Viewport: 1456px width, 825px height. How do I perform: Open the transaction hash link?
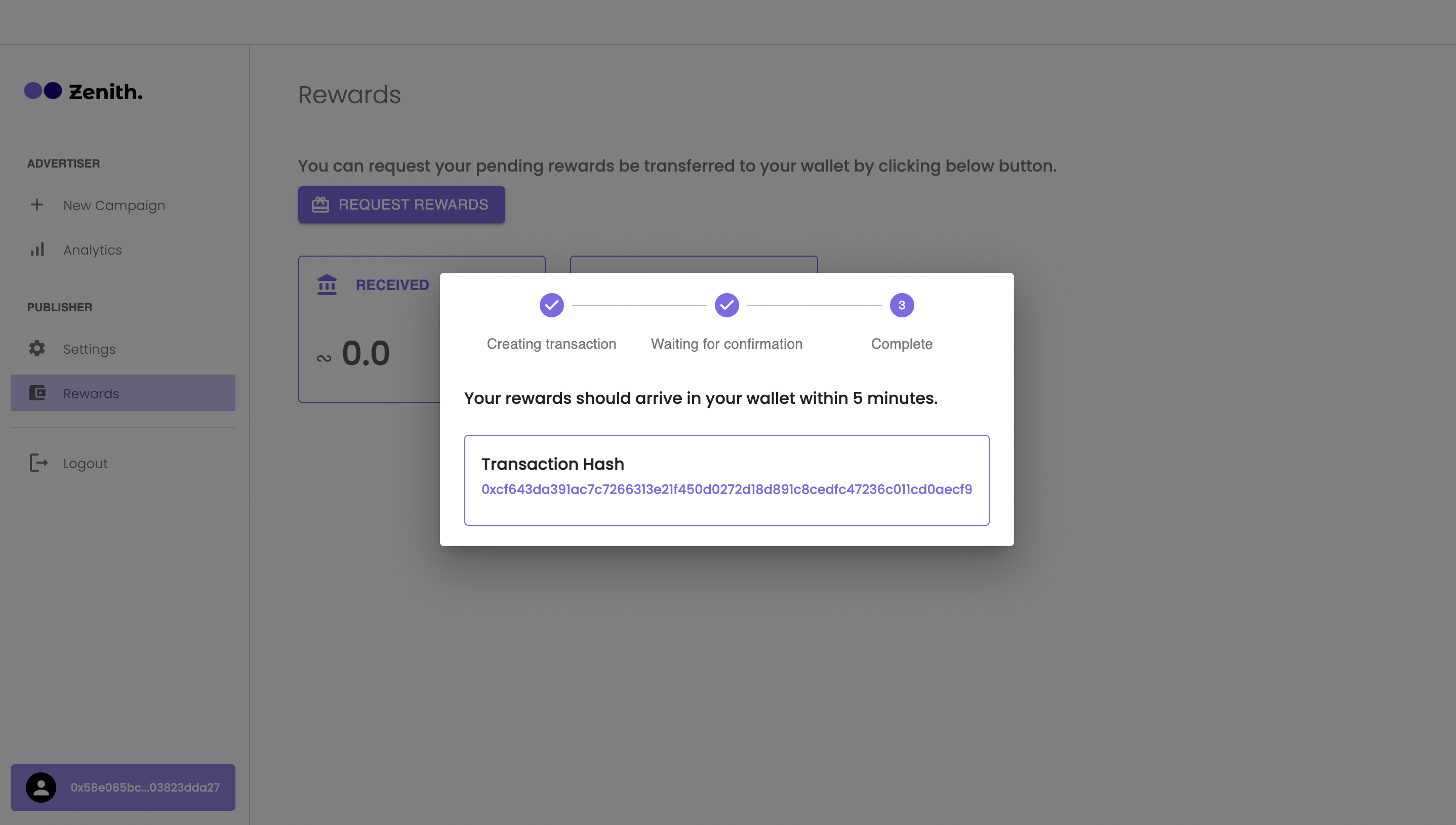point(726,489)
